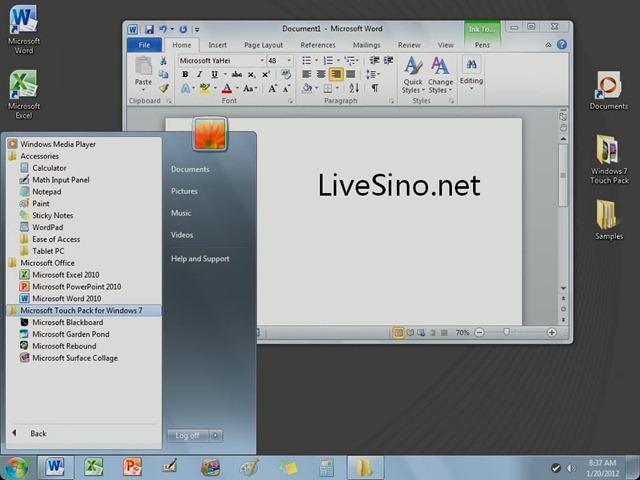Click the zoom slider handle
Viewport: 640px width, 480px height.
click(507, 332)
